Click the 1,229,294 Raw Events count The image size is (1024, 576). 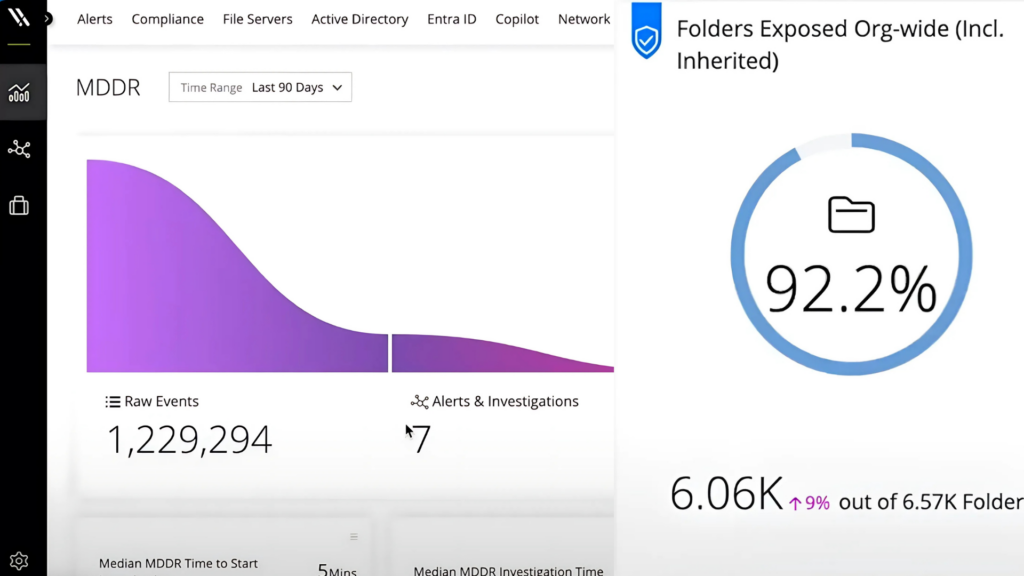[x=189, y=440]
